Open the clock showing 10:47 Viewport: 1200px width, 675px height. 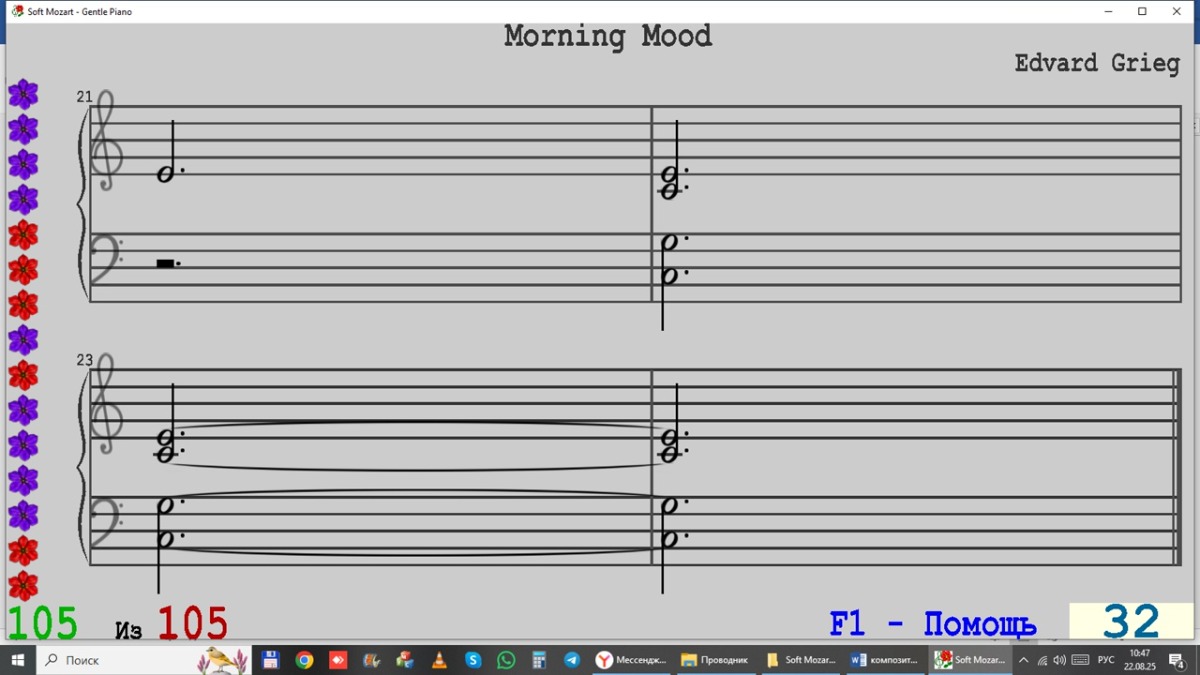point(1139,660)
